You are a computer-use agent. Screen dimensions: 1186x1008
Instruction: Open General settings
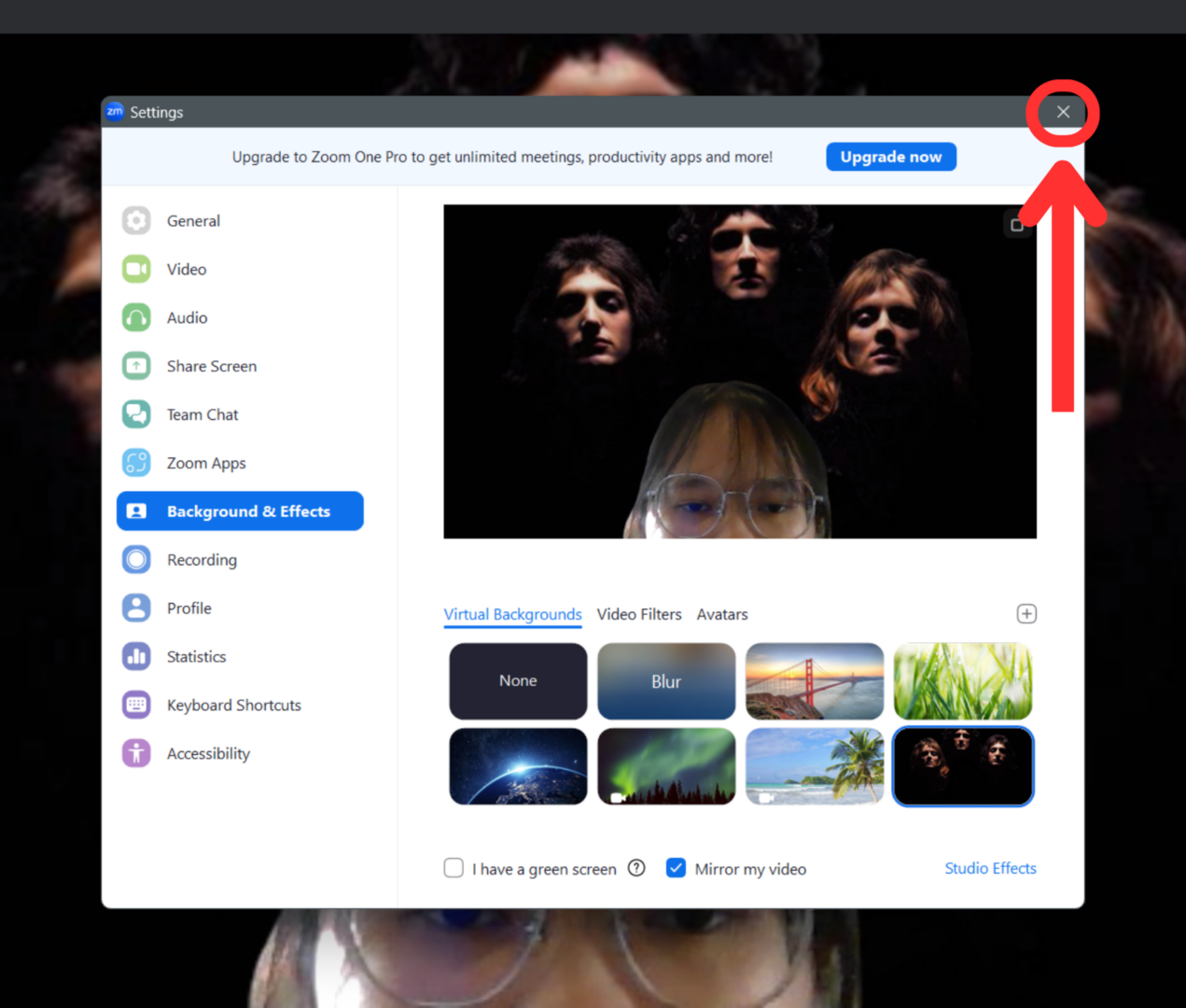pyautogui.click(x=193, y=220)
